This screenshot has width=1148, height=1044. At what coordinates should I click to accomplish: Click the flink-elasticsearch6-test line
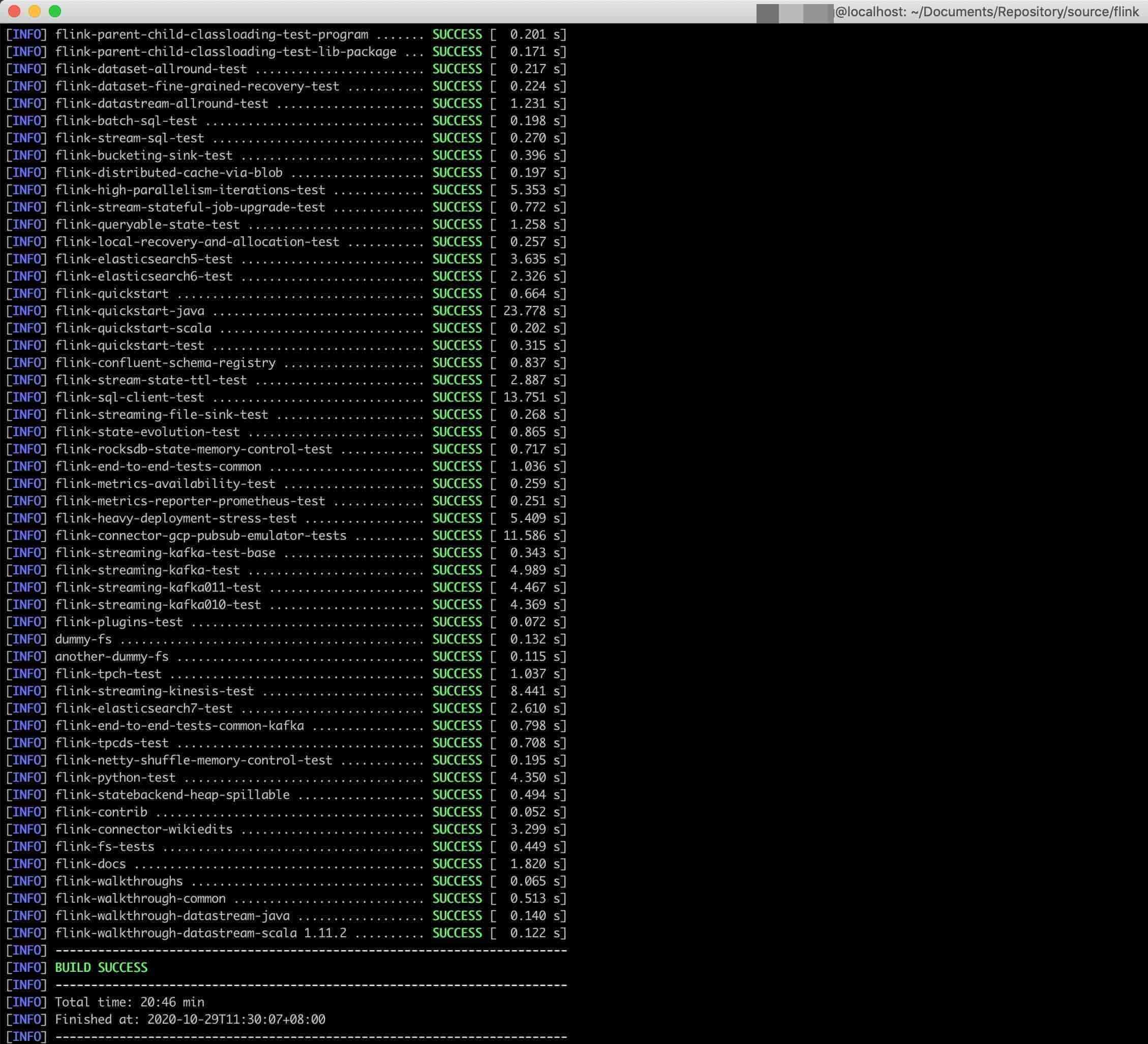pos(286,277)
